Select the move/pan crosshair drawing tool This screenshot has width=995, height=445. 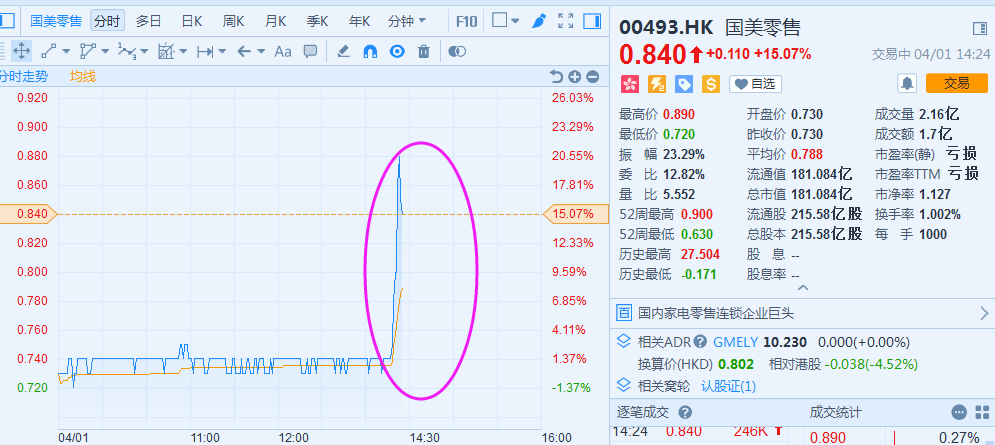click(21, 51)
